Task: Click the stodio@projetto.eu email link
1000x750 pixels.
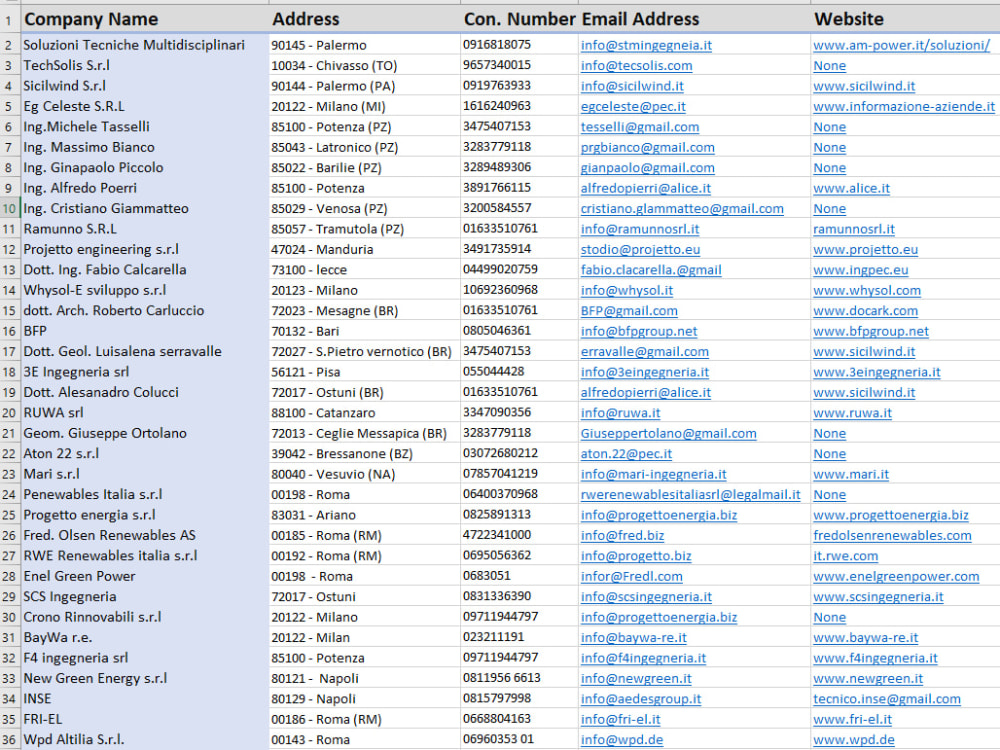Action: pos(640,249)
